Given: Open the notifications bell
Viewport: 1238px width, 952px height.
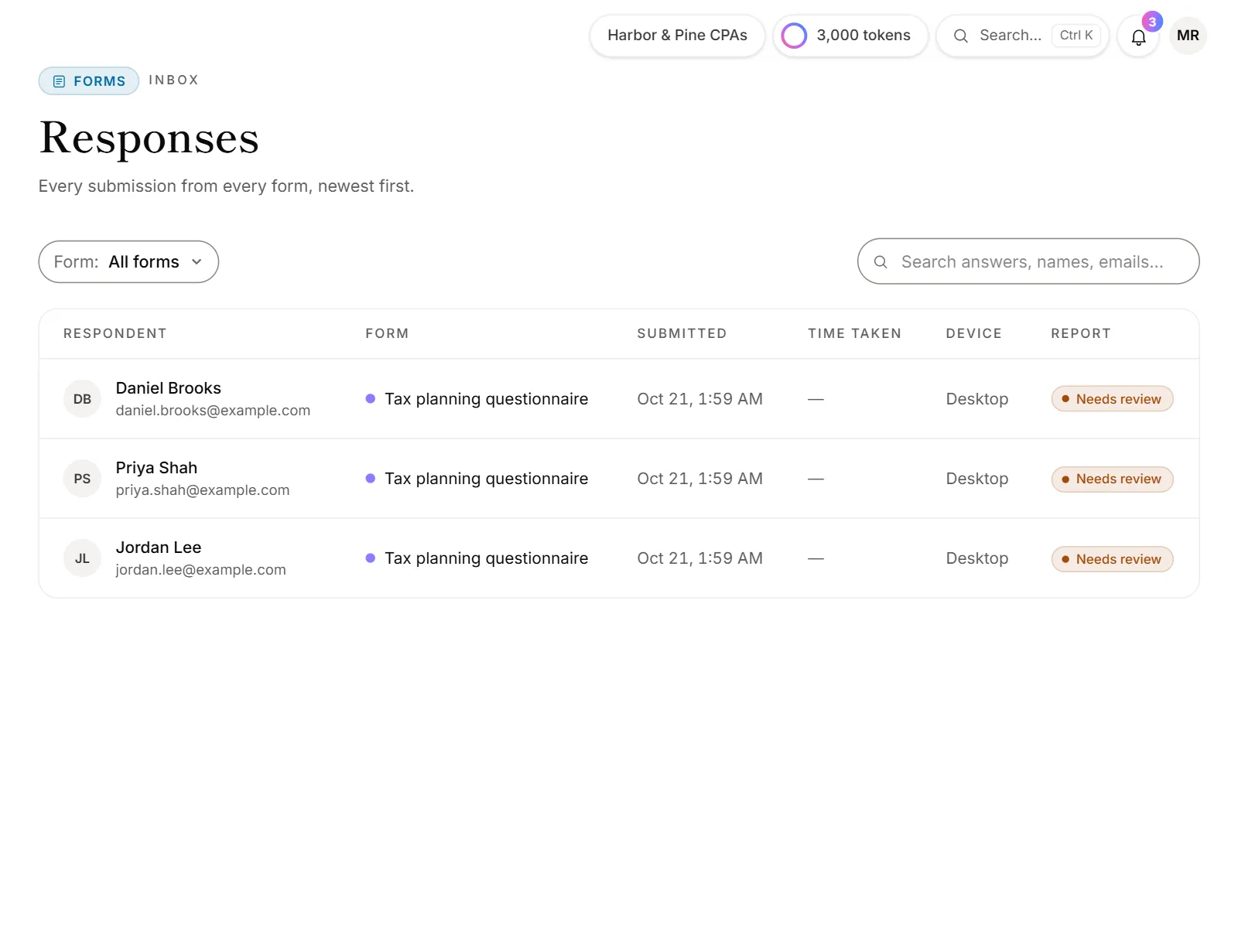Looking at the screenshot, I should [1138, 36].
